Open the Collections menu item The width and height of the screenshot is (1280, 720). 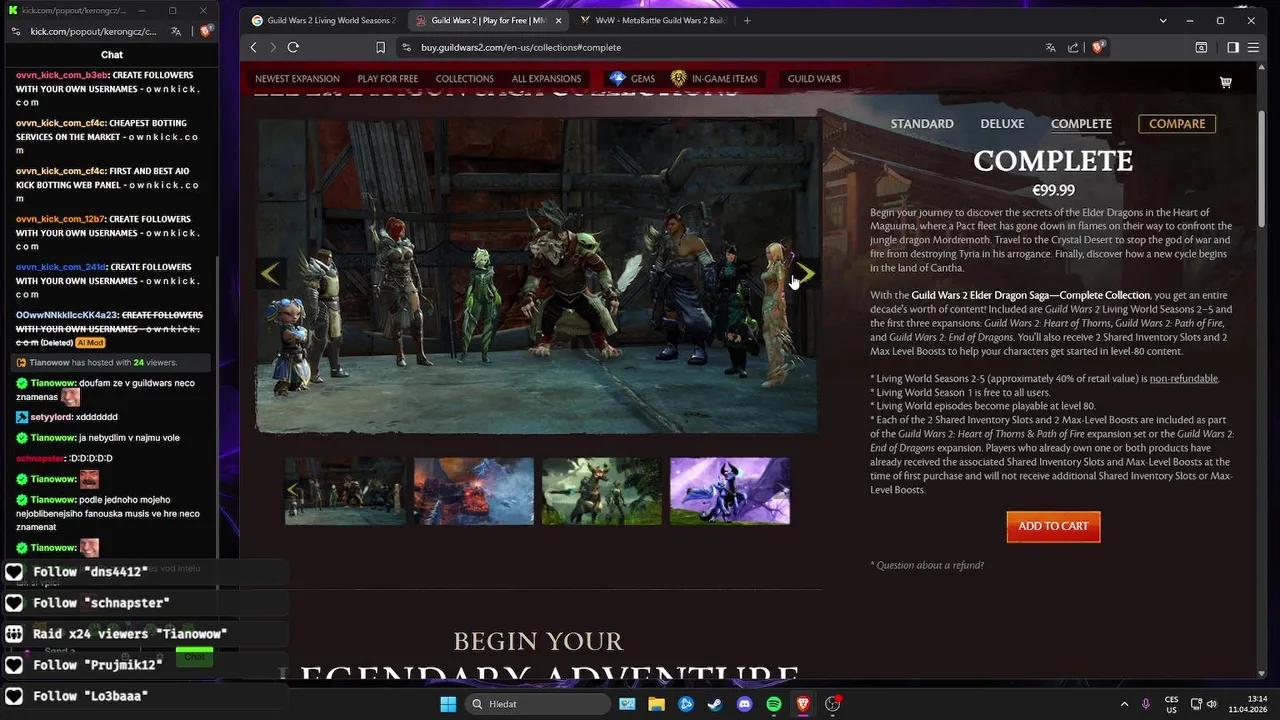pos(465,79)
